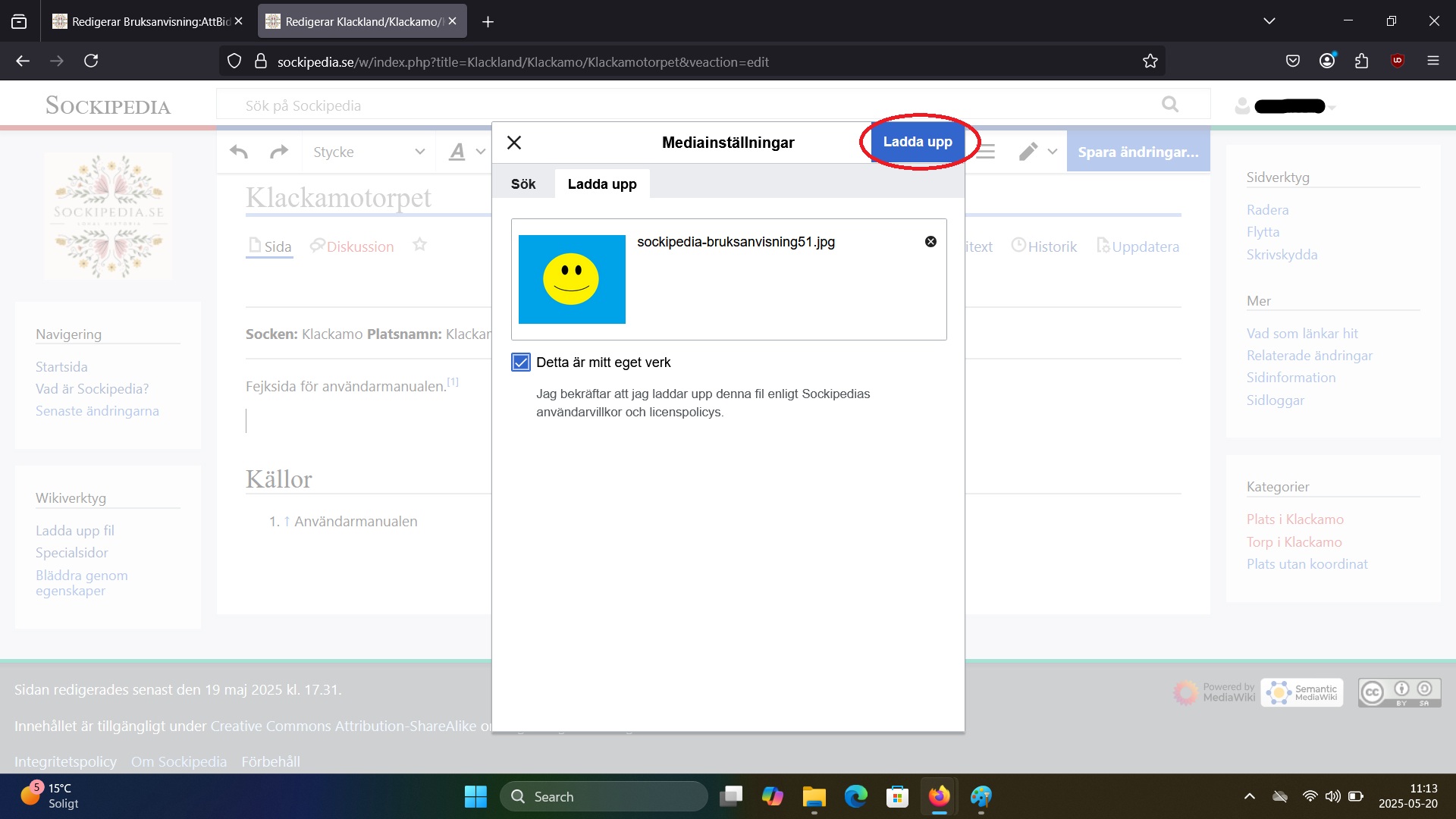Click the redo arrow in editor toolbar
1456x819 pixels.
coord(279,152)
